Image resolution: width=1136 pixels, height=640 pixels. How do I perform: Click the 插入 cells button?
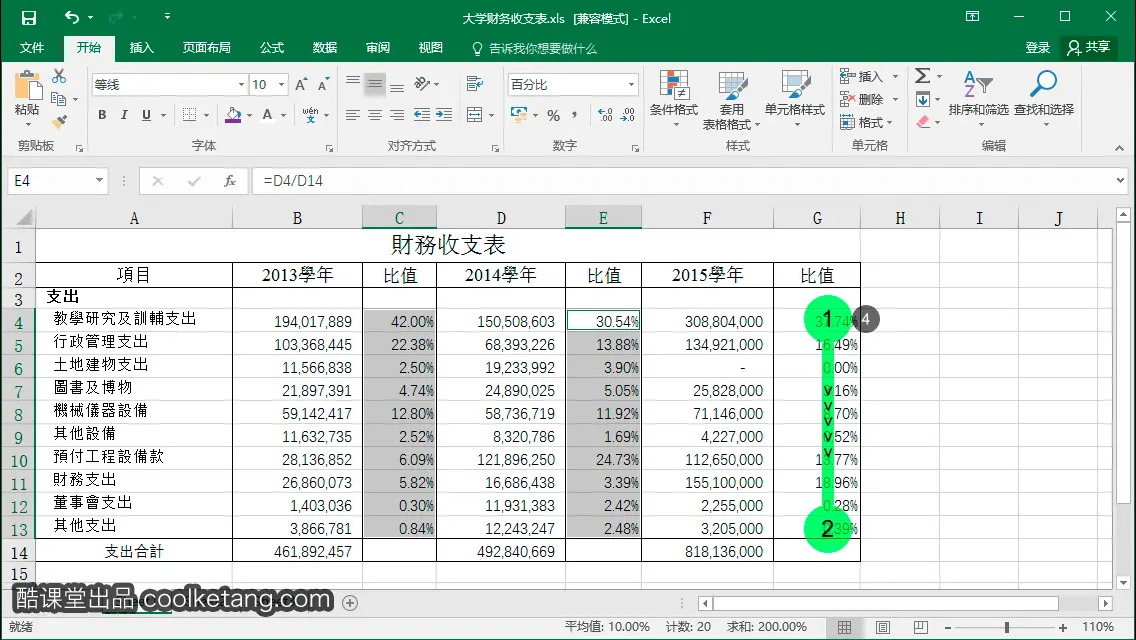869,76
